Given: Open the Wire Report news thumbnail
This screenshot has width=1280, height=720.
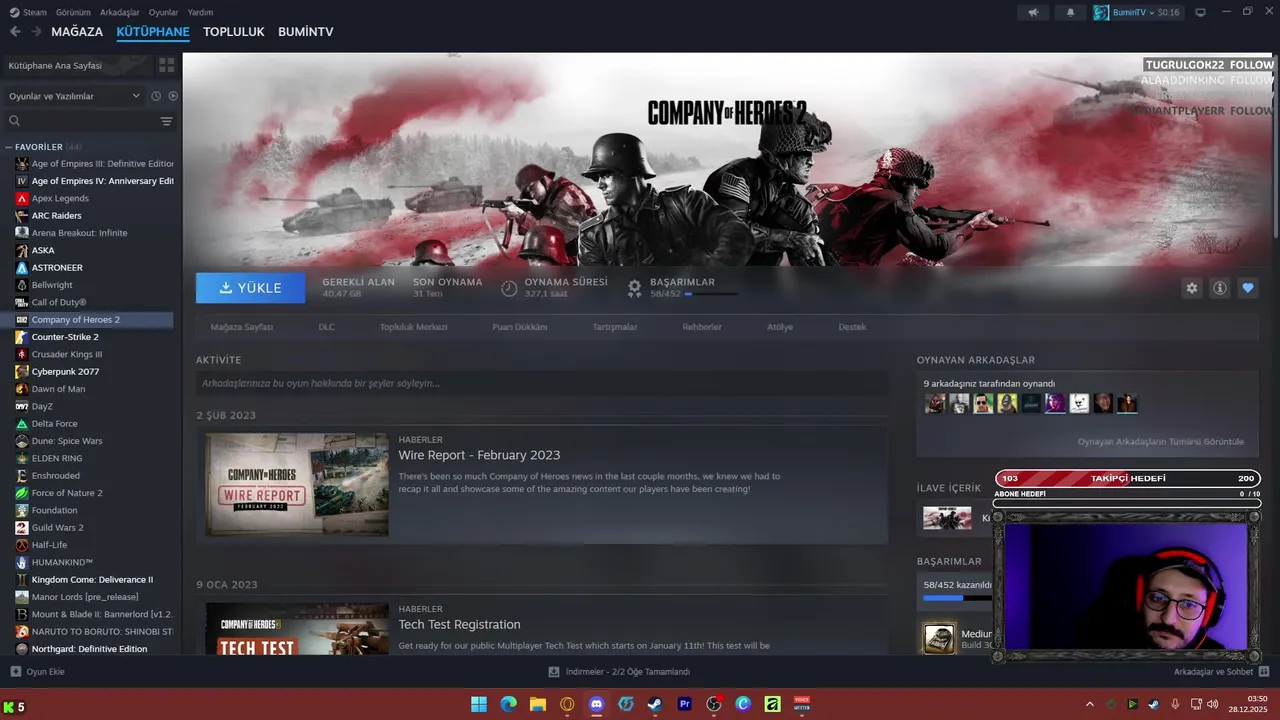Looking at the screenshot, I should (297, 484).
